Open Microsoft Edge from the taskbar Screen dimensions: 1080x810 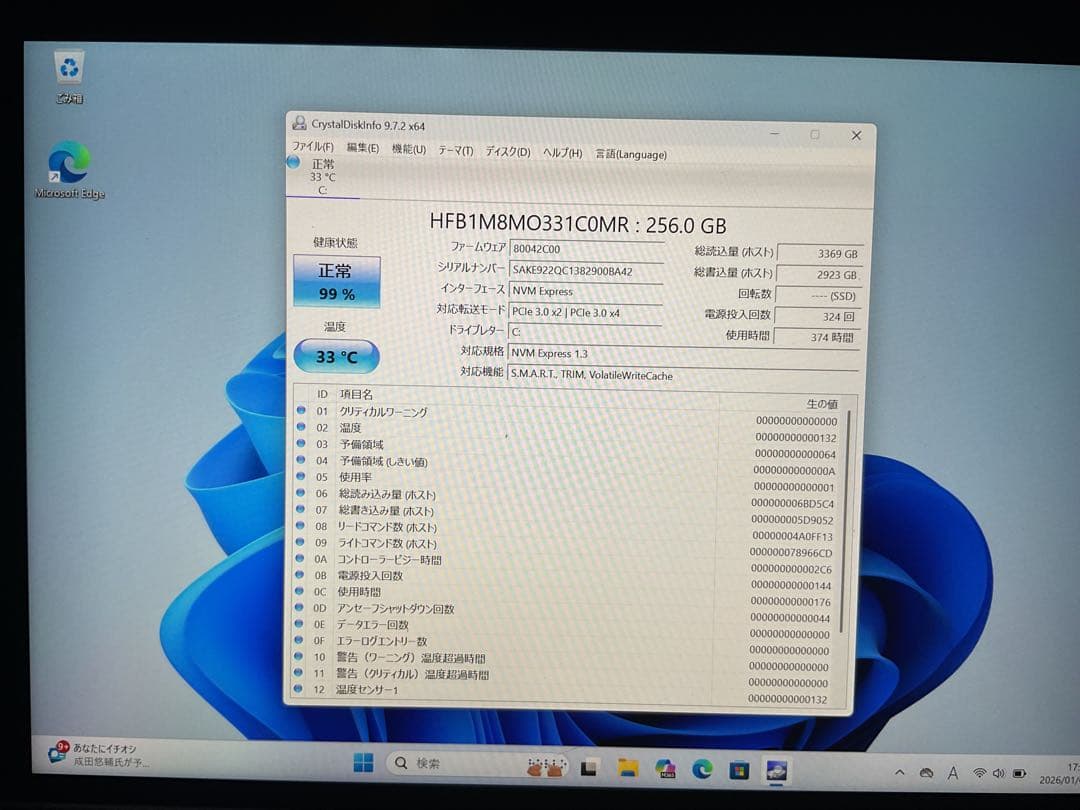tap(702, 769)
